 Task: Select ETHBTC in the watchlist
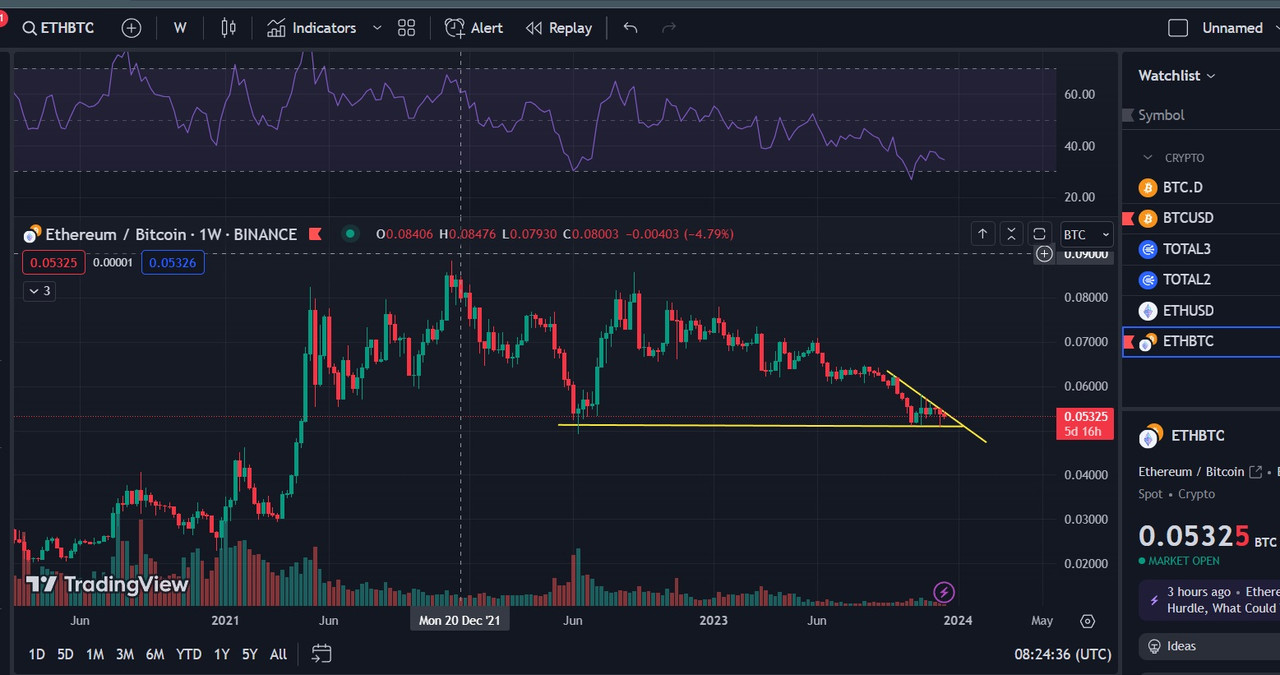click(1201, 341)
